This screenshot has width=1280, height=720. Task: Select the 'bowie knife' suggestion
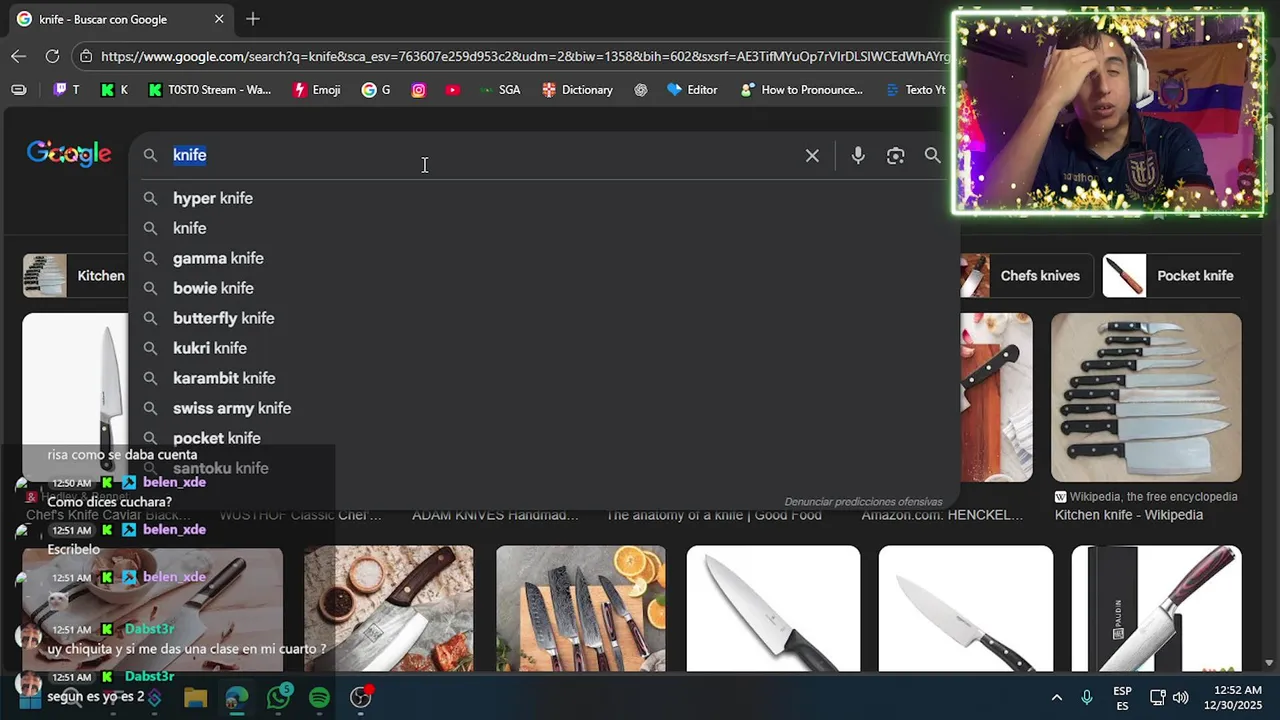pos(545,288)
